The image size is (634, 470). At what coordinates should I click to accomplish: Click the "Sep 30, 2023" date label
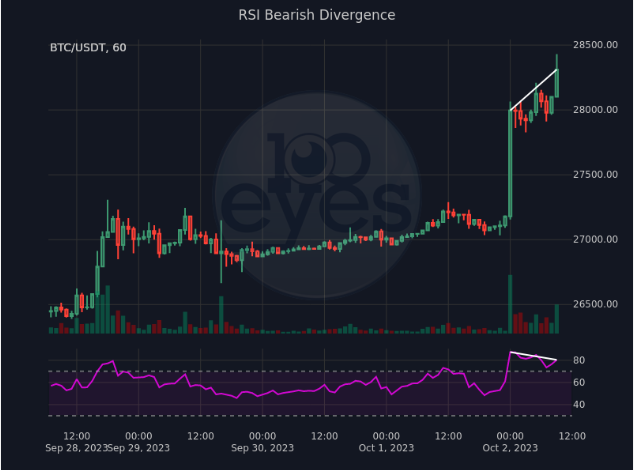click(x=262, y=448)
